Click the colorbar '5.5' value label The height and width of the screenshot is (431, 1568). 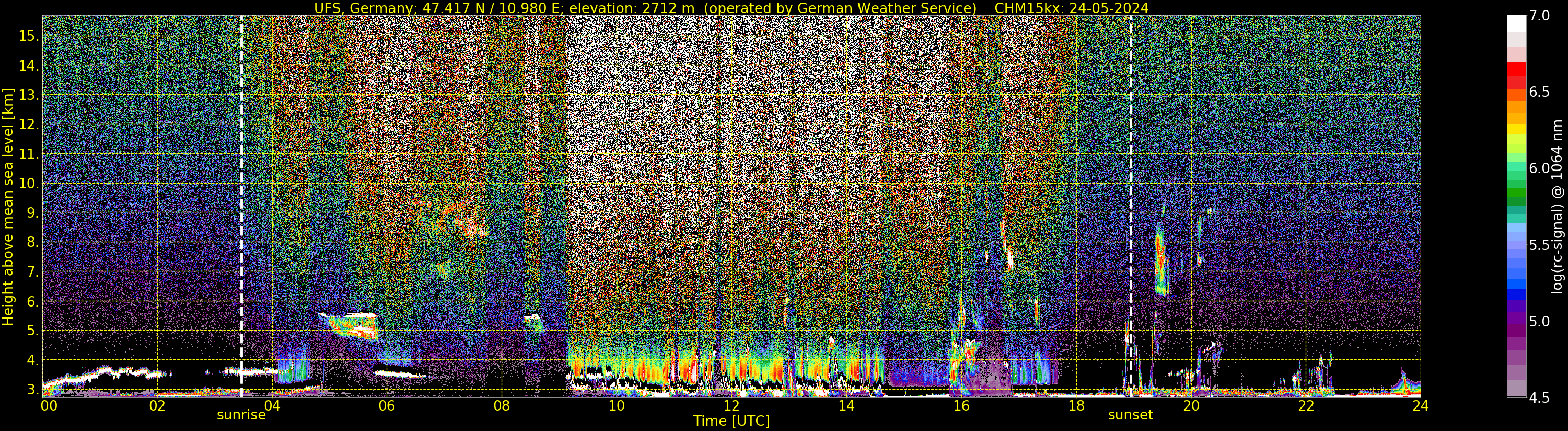pyautogui.click(x=1539, y=245)
